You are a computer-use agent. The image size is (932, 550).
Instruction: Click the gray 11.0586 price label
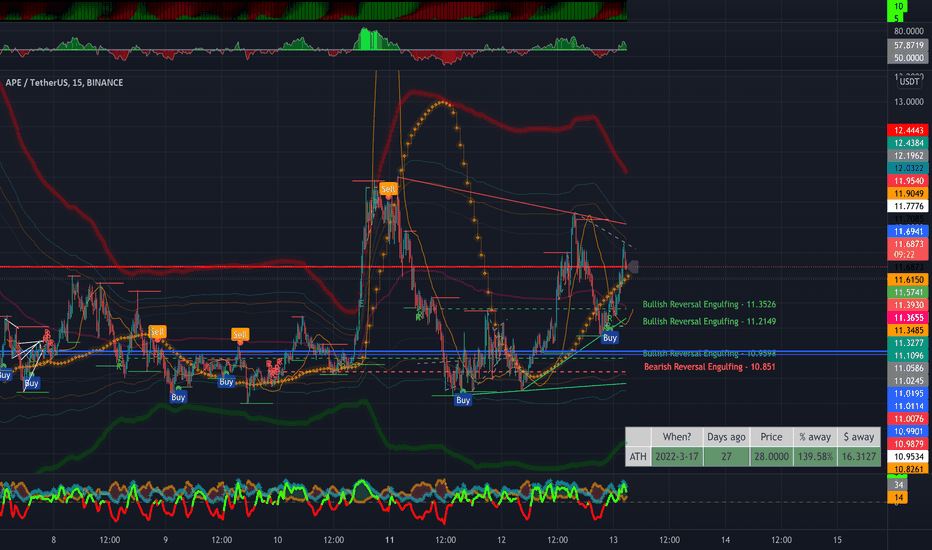pos(908,368)
